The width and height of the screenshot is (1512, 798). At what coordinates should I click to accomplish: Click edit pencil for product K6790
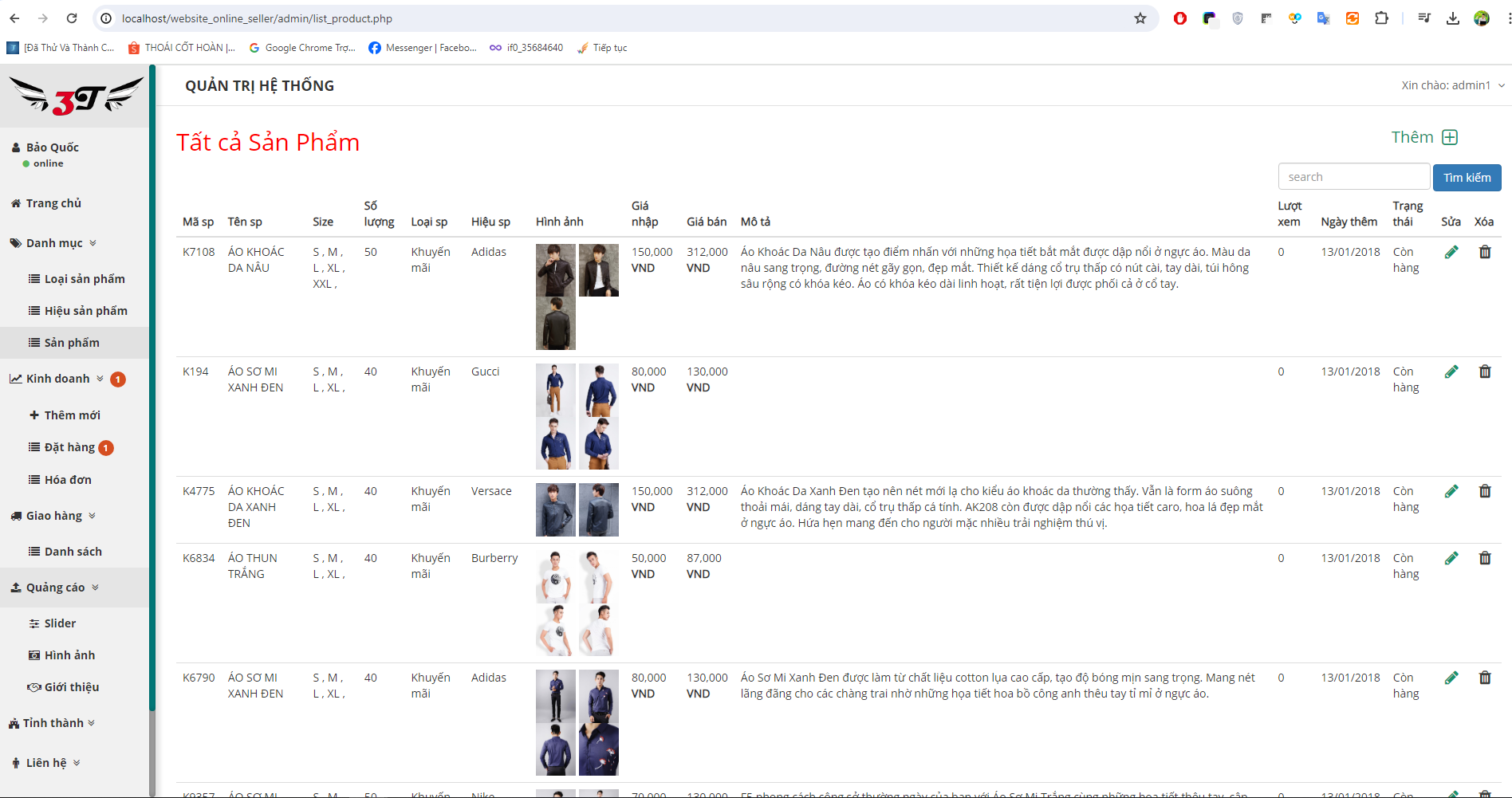point(1451,678)
